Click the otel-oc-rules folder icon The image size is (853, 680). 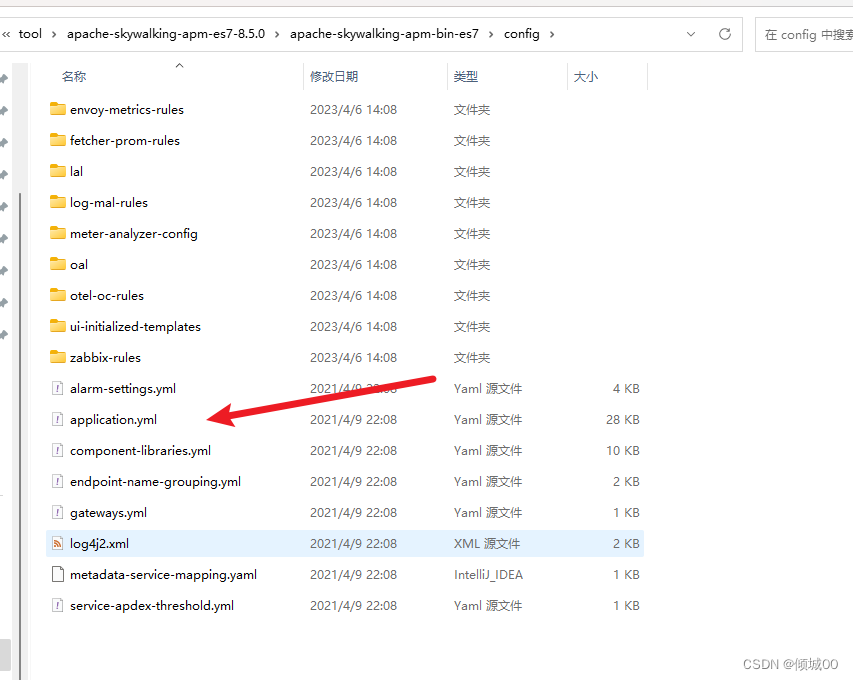58,295
